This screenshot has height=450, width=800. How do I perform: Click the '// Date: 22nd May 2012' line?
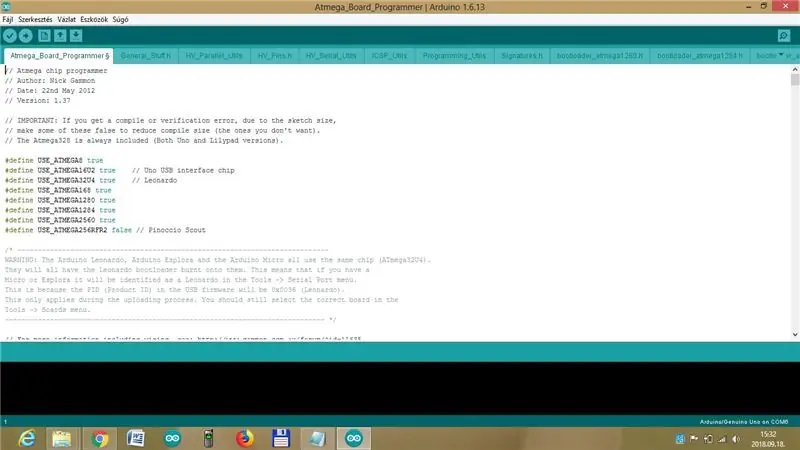[x=50, y=90]
